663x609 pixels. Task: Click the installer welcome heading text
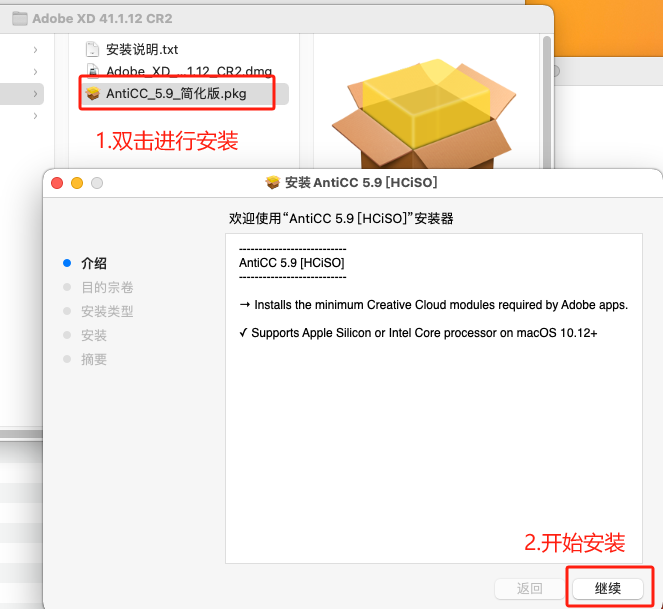(341, 218)
